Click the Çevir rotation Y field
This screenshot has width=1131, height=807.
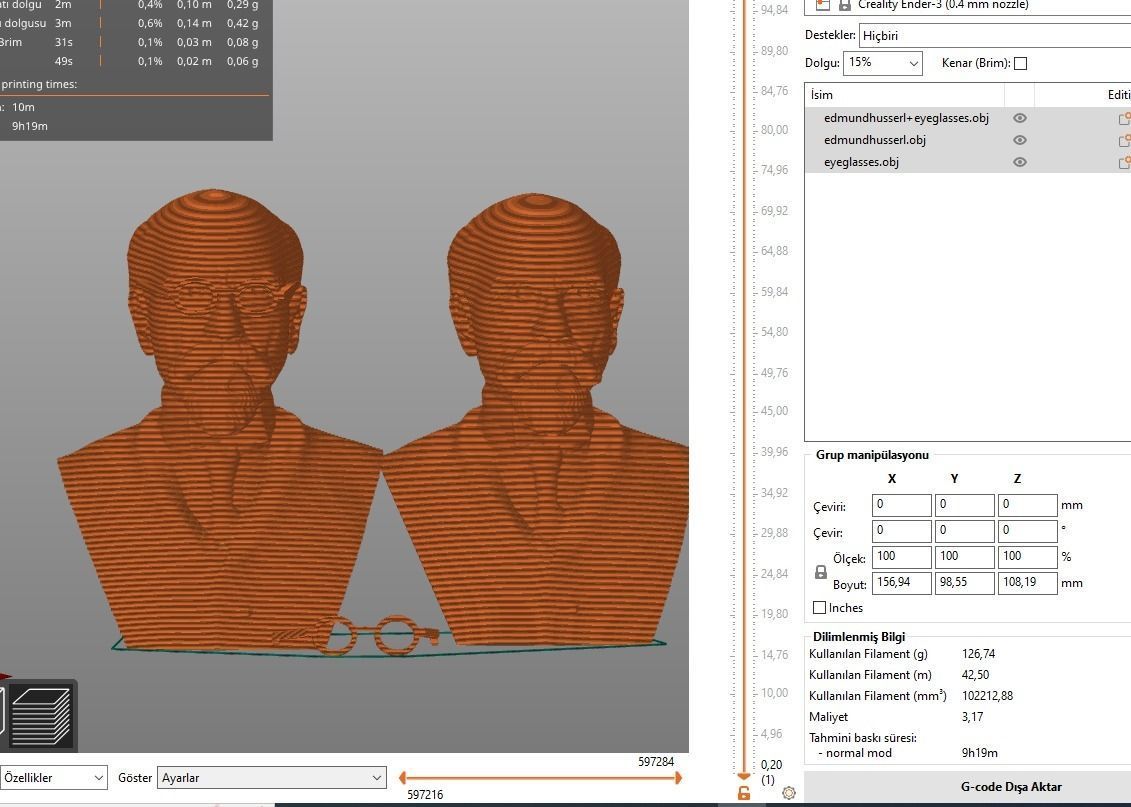pyautogui.click(x=964, y=531)
